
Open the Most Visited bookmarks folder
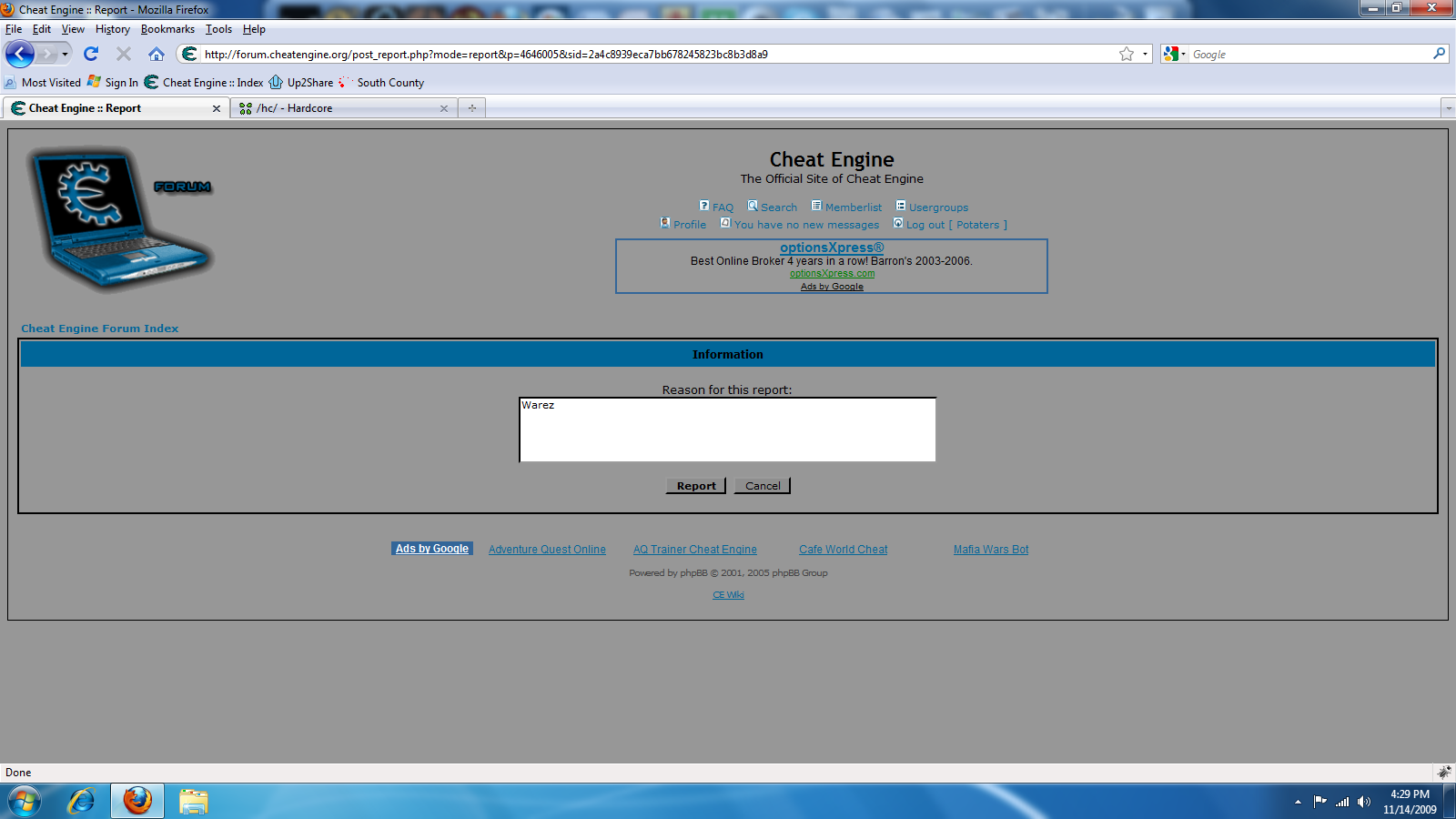tap(43, 82)
